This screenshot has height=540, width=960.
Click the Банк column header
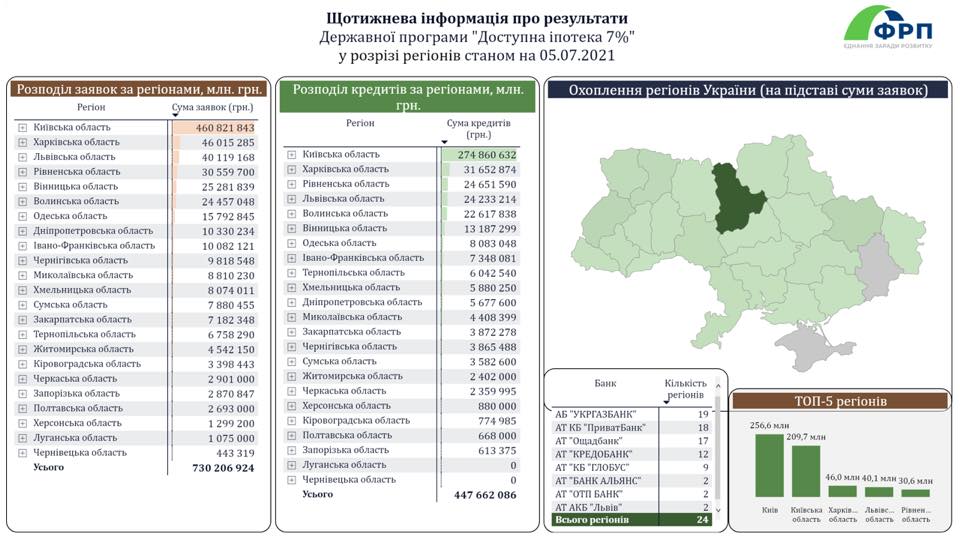(x=605, y=384)
